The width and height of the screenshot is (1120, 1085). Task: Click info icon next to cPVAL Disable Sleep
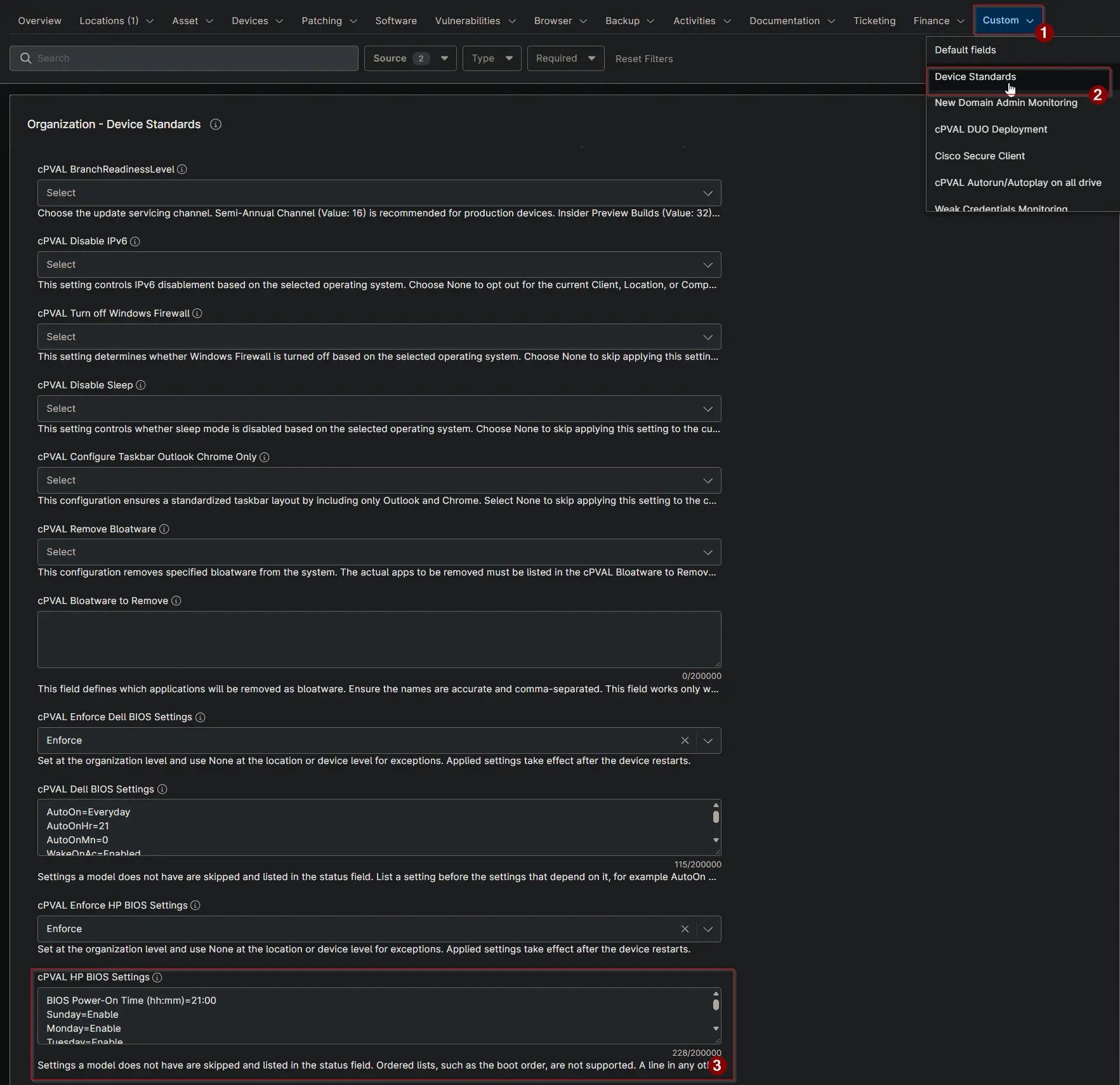click(141, 385)
